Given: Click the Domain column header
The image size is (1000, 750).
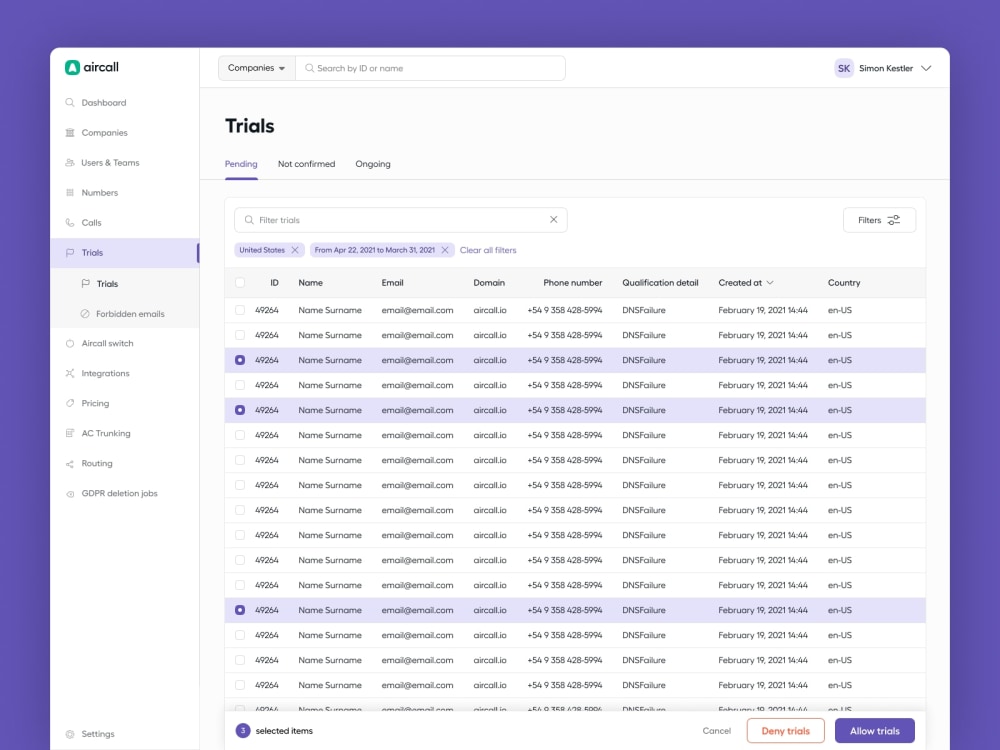Looking at the screenshot, I should [489, 283].
